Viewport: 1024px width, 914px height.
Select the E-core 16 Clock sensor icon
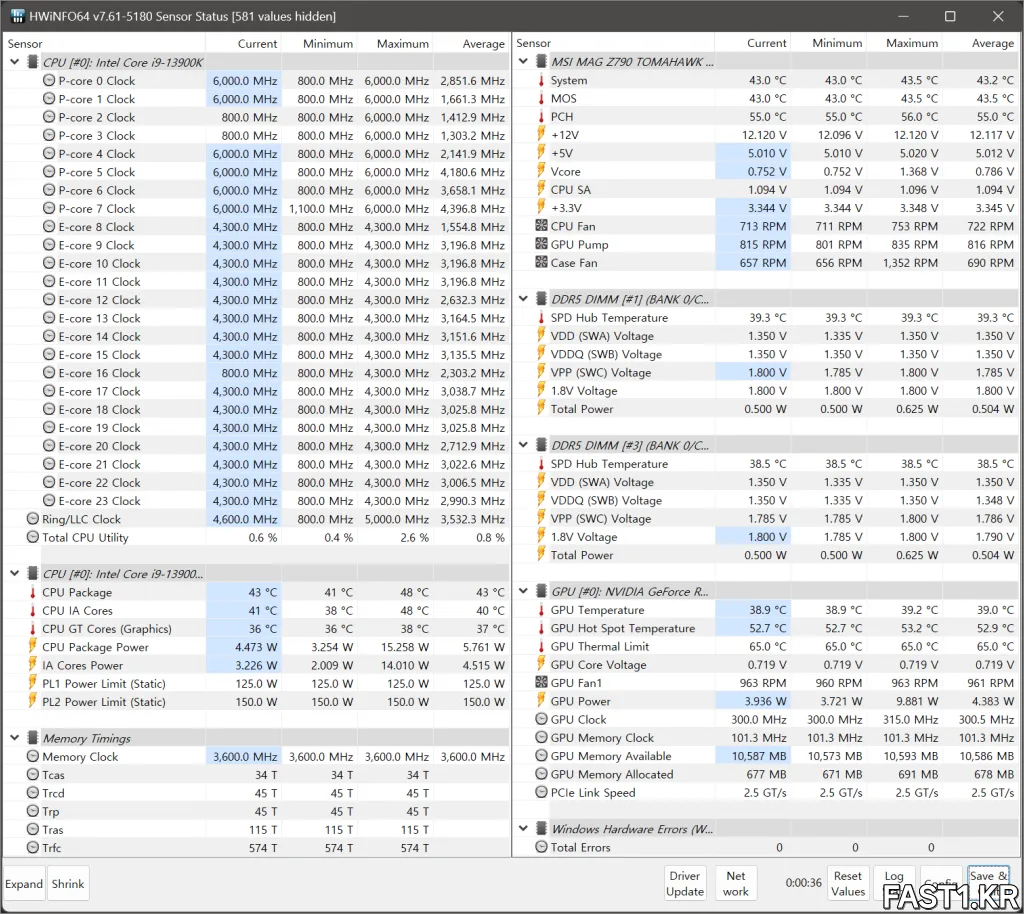[49, 373]
